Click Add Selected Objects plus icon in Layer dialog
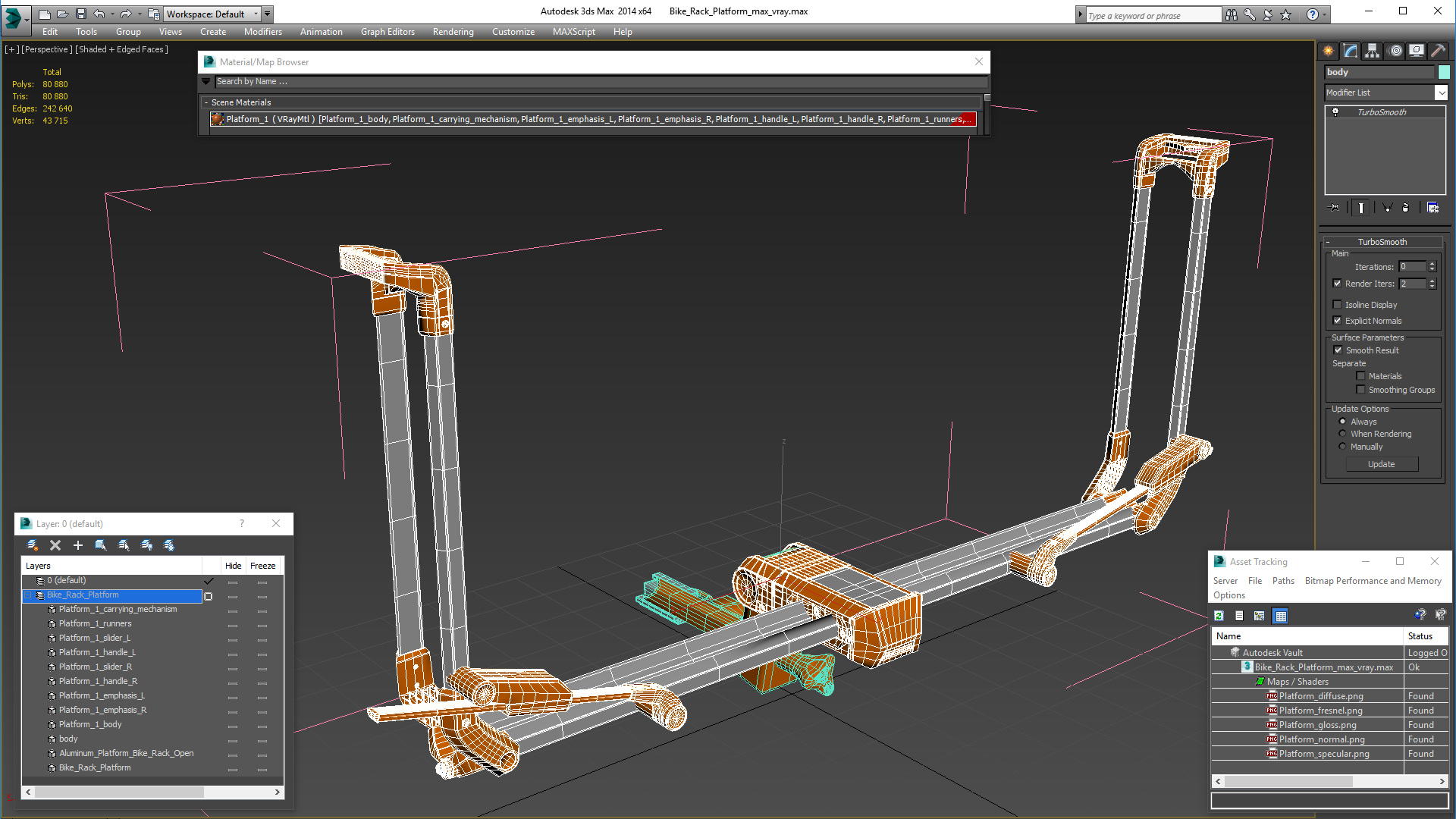 click(x=77, y=545)
